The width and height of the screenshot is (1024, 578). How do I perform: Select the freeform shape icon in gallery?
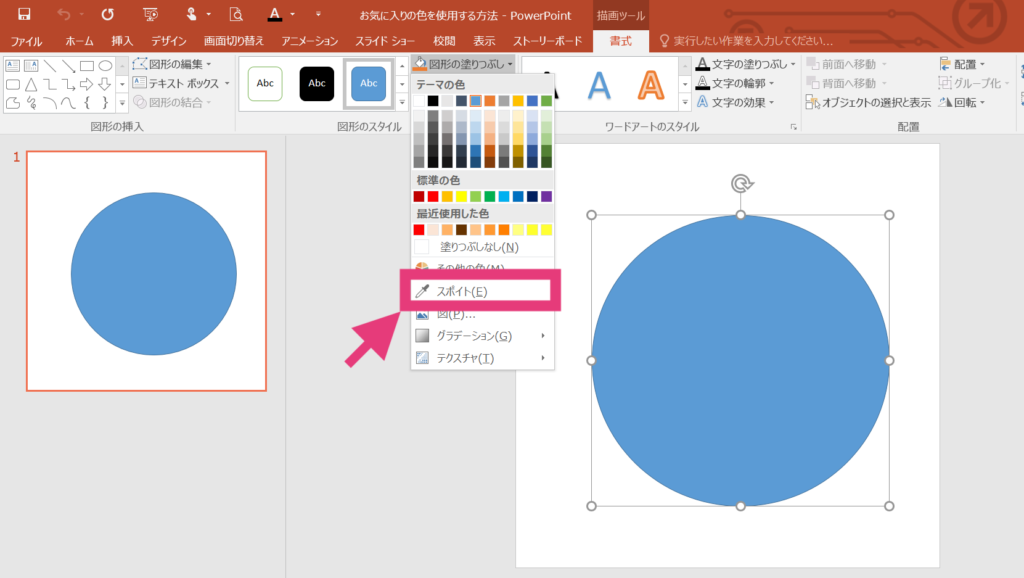12,103
